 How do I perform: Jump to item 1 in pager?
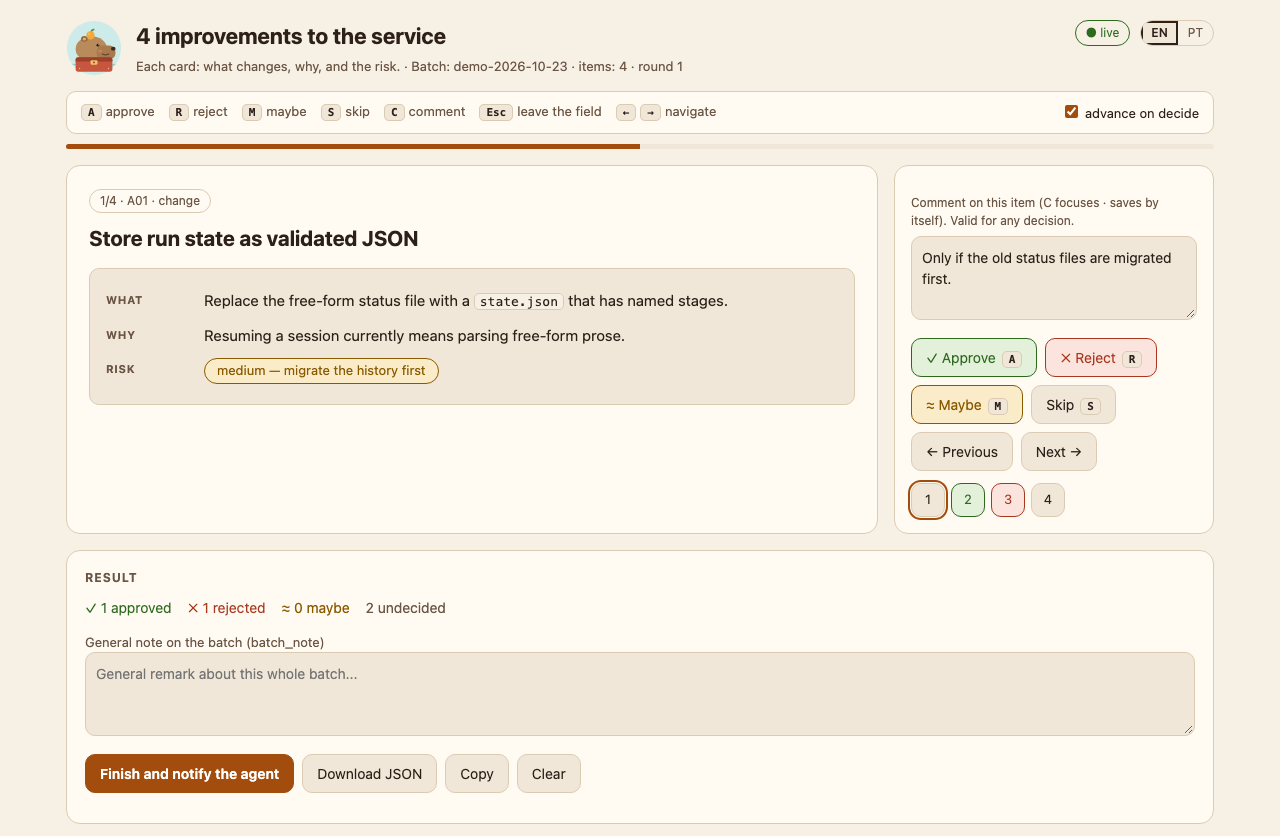928,500
